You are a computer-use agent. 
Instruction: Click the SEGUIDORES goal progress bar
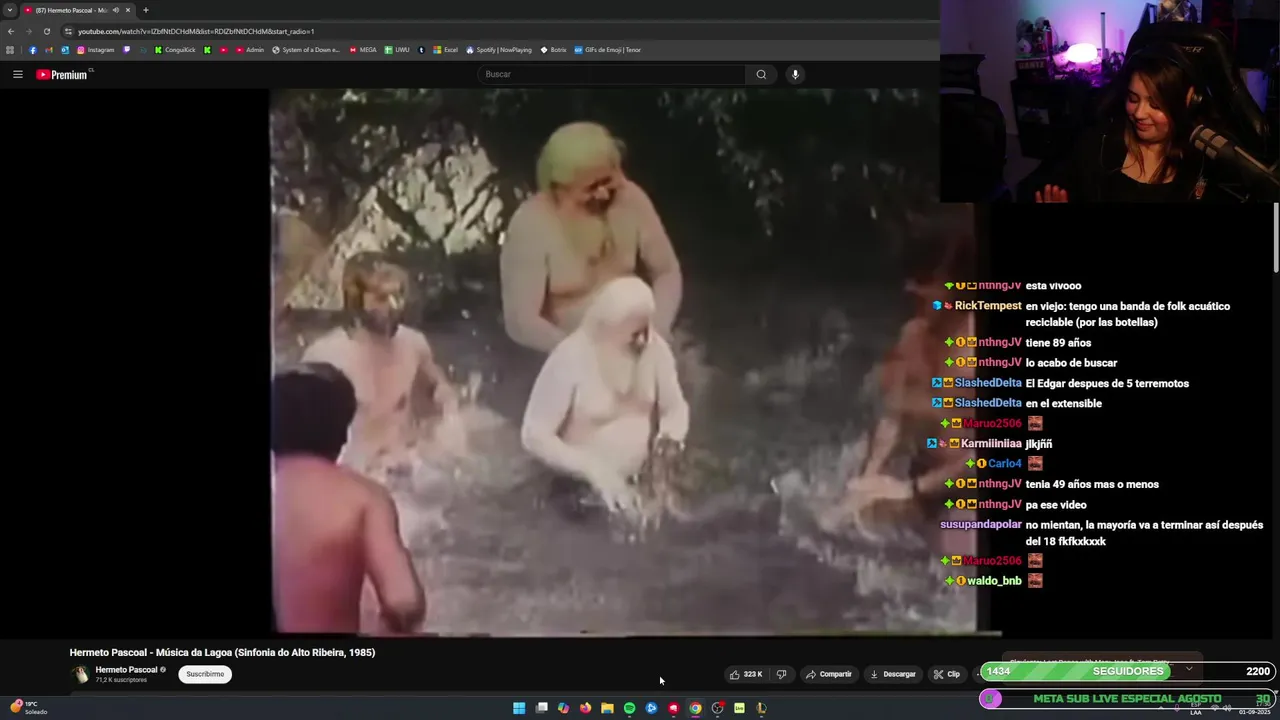point(1128,671)
